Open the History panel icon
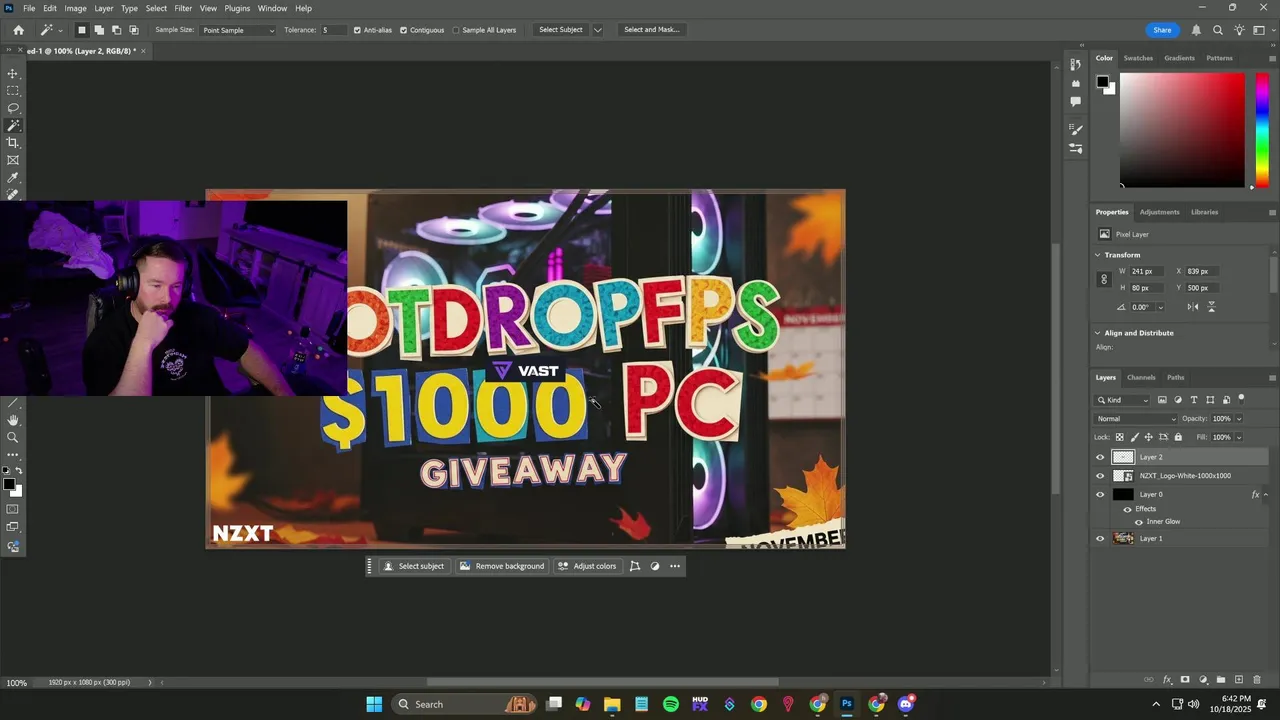 [1076, 65]
